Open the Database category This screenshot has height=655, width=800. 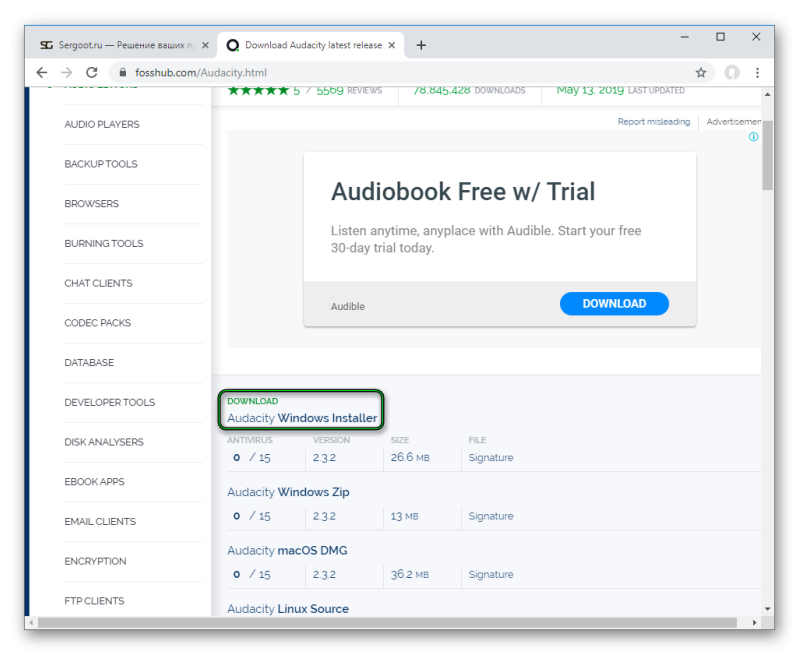[x=89, y=363]
